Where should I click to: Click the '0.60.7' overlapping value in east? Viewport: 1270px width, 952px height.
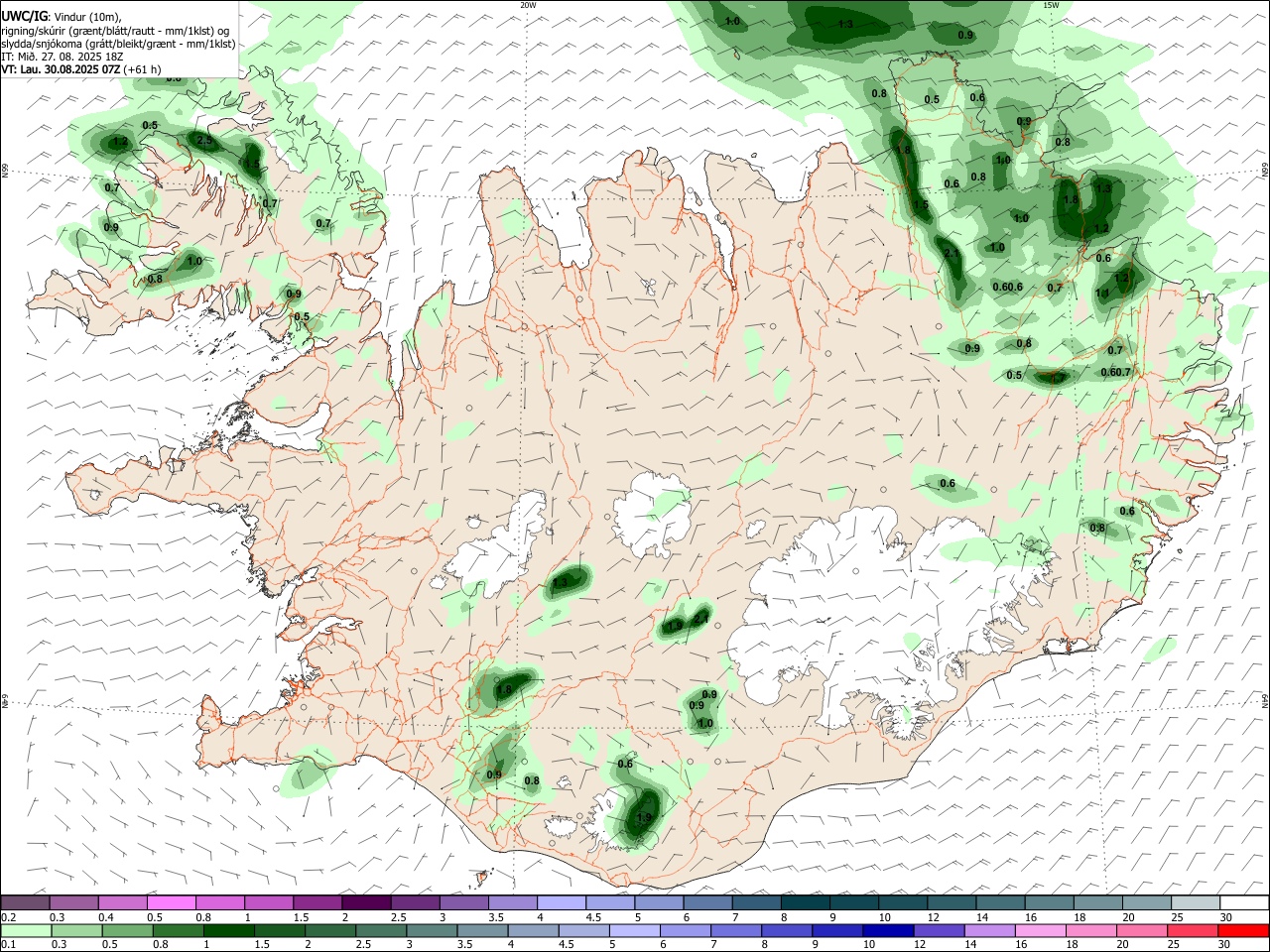click(1115, 372)
